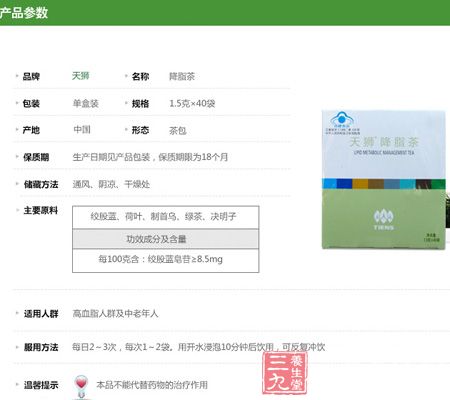Click the 功效成分及含量 table header cell
Viewport: 450px width, 400px height.
(166, 239)
